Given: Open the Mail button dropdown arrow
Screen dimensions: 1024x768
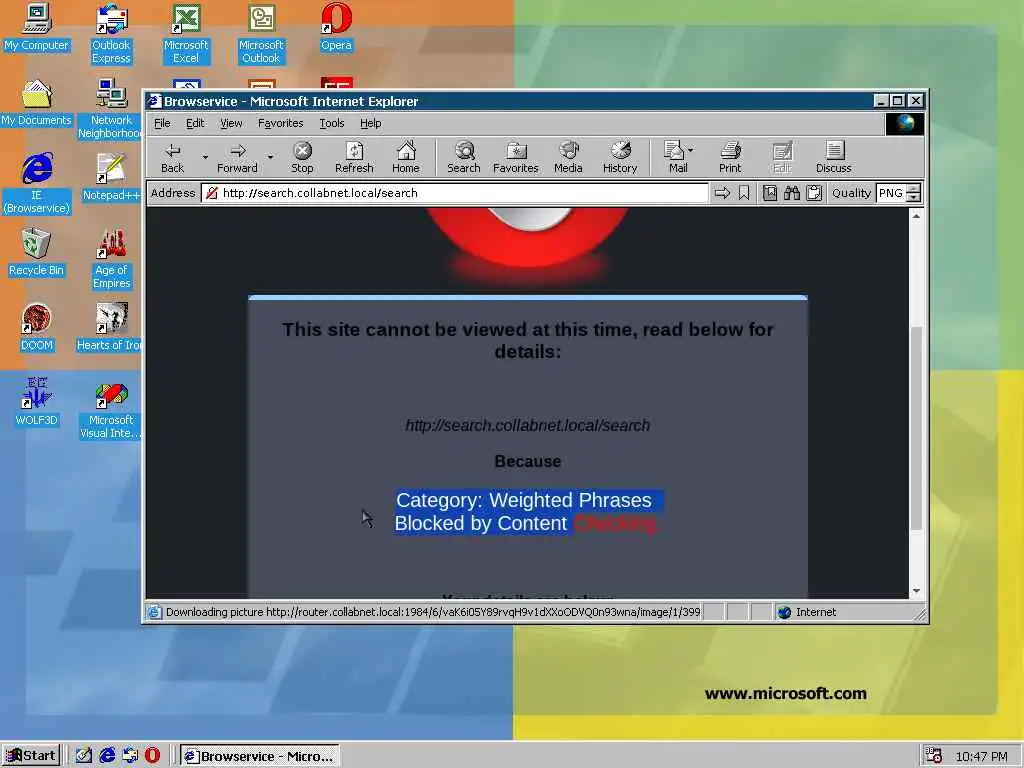Looking at the screenshot, I should [691, 150].
